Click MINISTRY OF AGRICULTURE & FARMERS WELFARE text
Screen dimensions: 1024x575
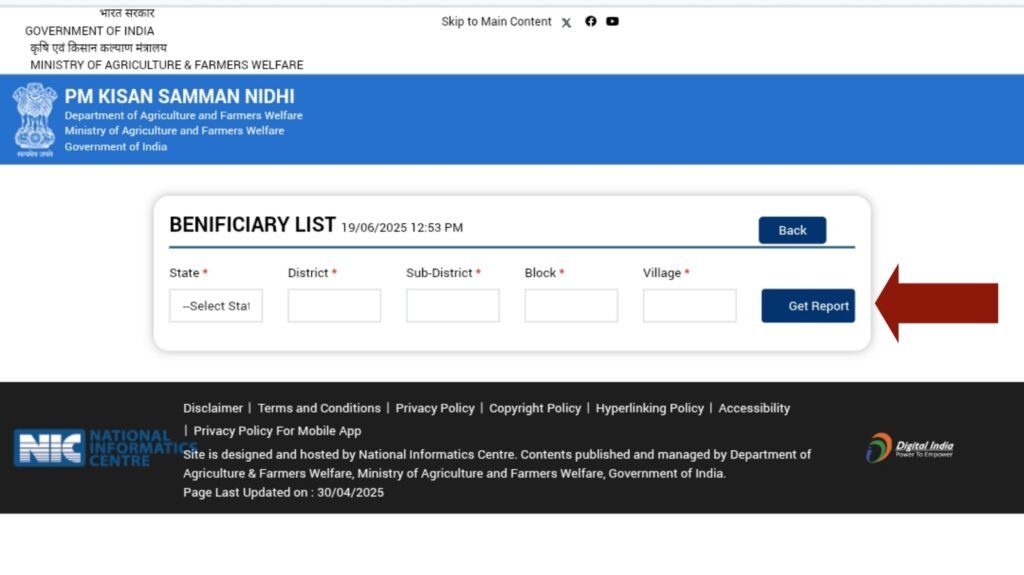point(167,65)
